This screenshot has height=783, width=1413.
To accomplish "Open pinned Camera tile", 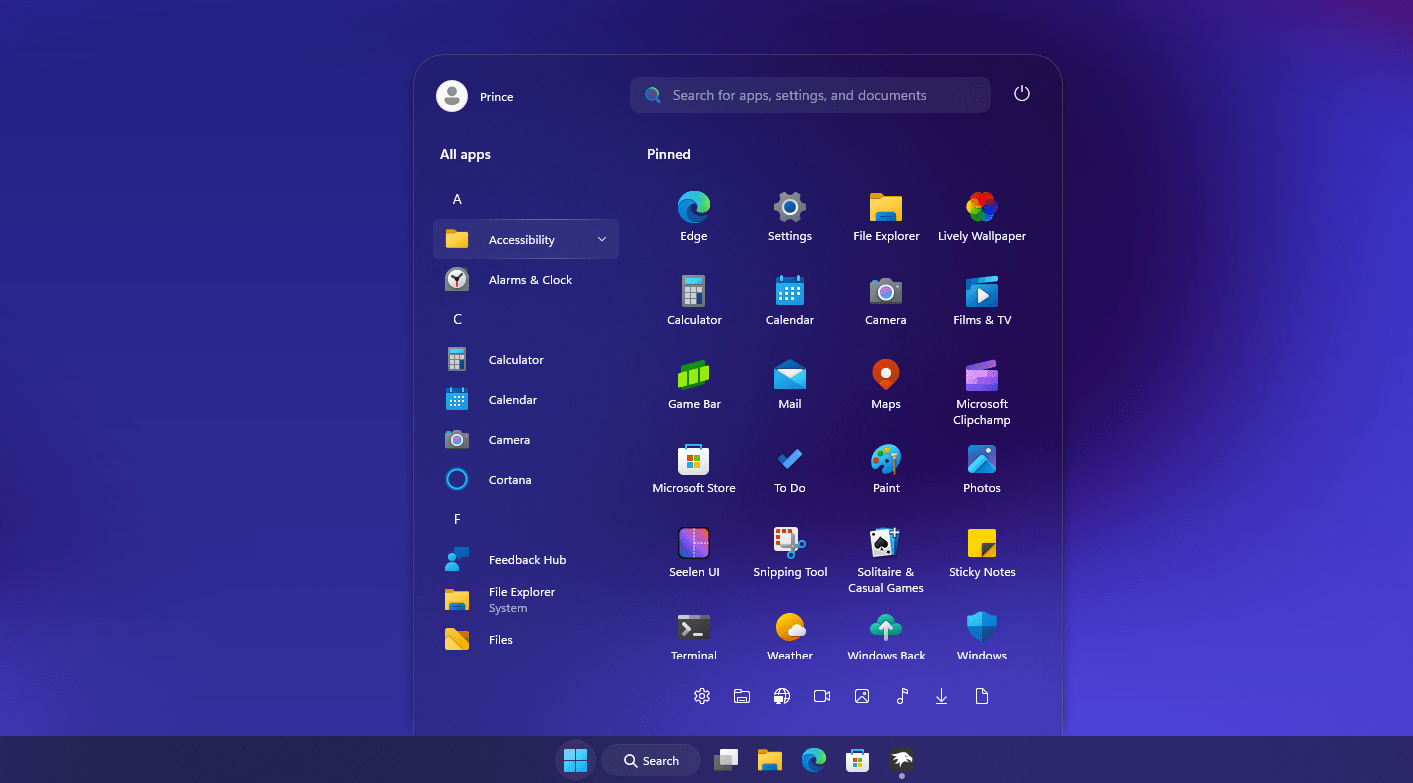I will coord(886,301).
